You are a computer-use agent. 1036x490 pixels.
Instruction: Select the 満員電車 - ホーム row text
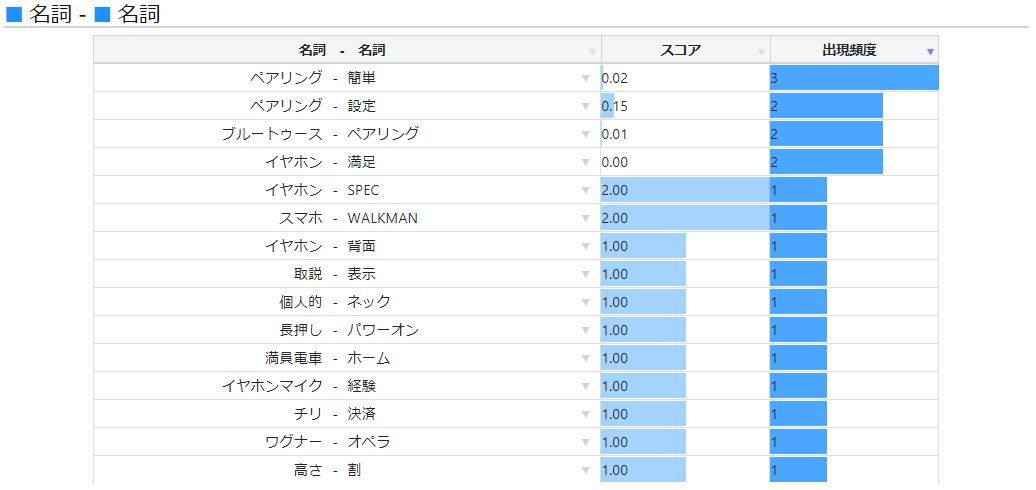click(328, 359)
